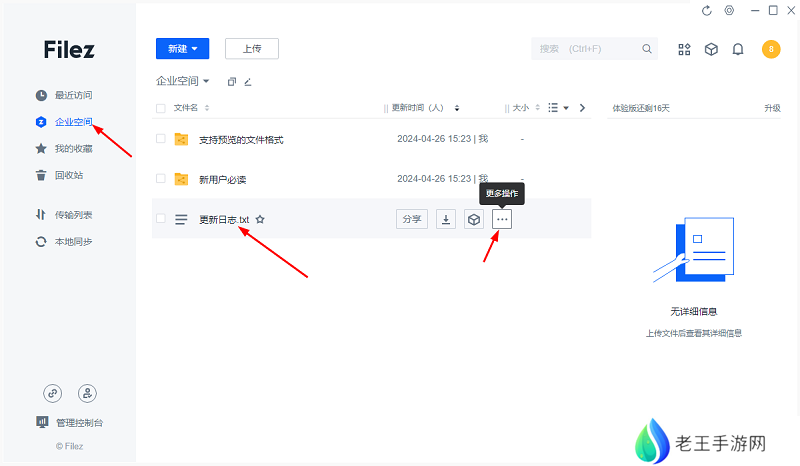Click the 新建 dropdown button
The width and height of the screenshot is (800, 466).
[183, 48]
